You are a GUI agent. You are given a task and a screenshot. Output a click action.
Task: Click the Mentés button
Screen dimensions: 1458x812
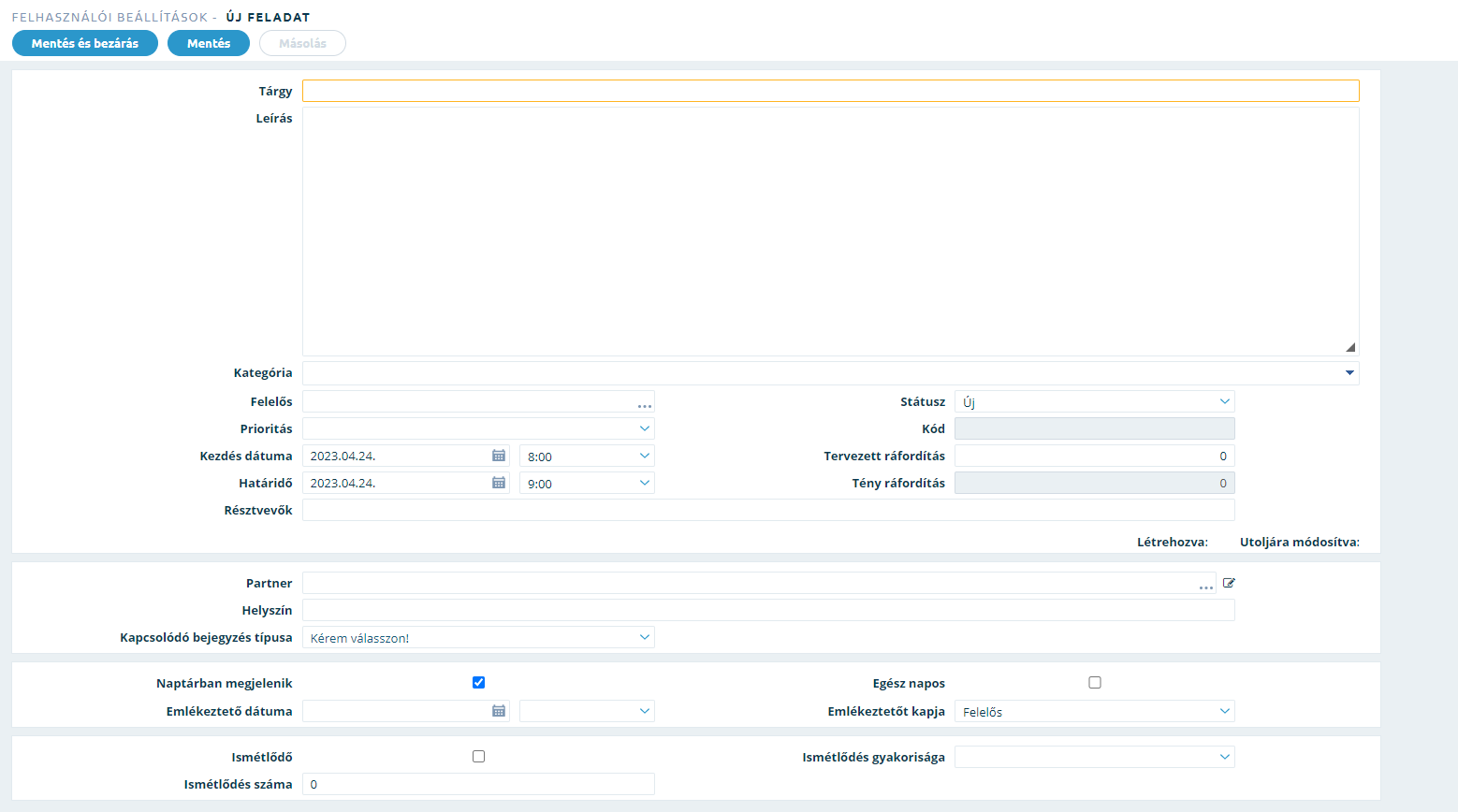[209, 43]
